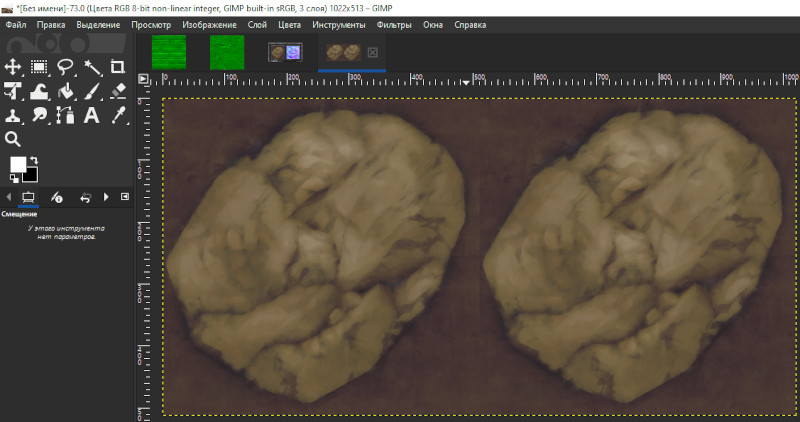The height and width of the screenshot is (422, 800).
Task: Switch to the first green texture image tab
Action: click(169, 51)
